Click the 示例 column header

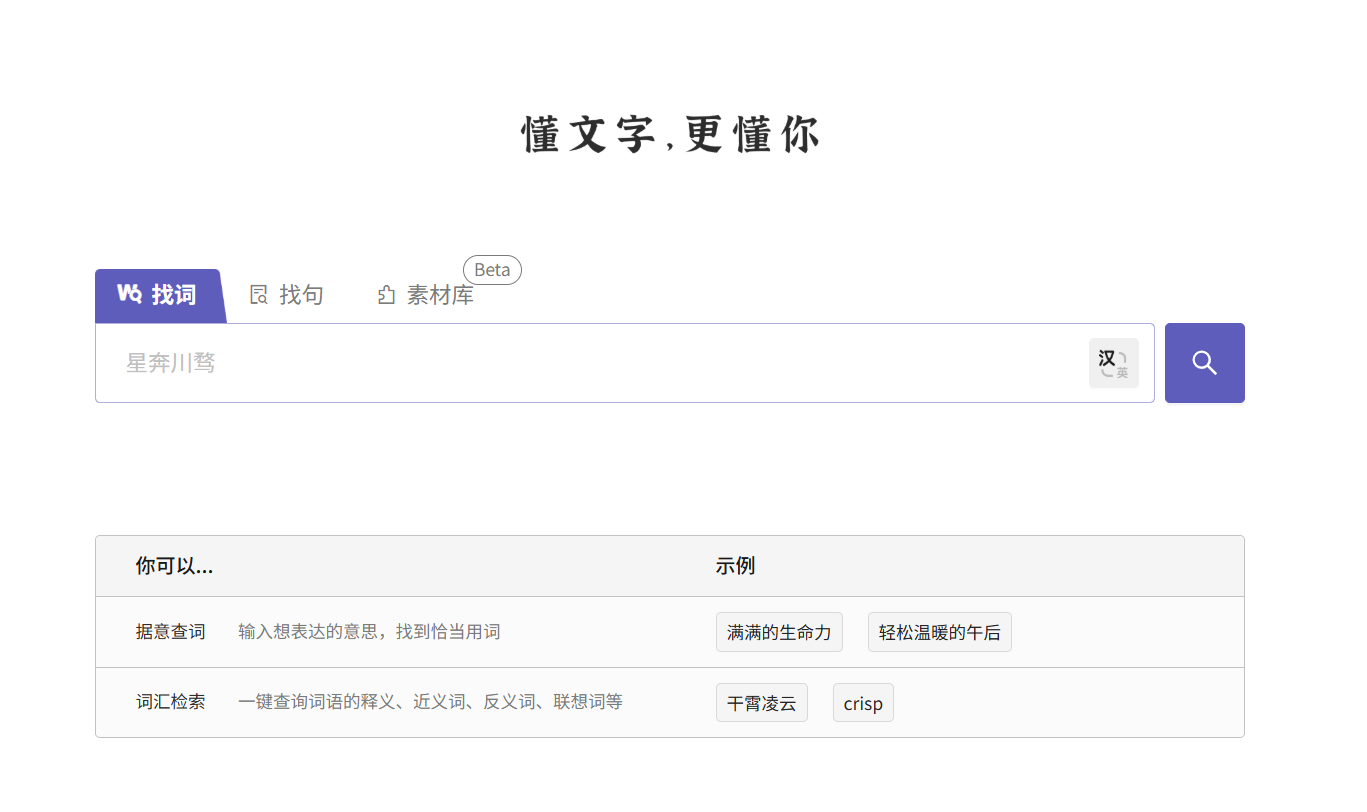click(x=735, y=566)
